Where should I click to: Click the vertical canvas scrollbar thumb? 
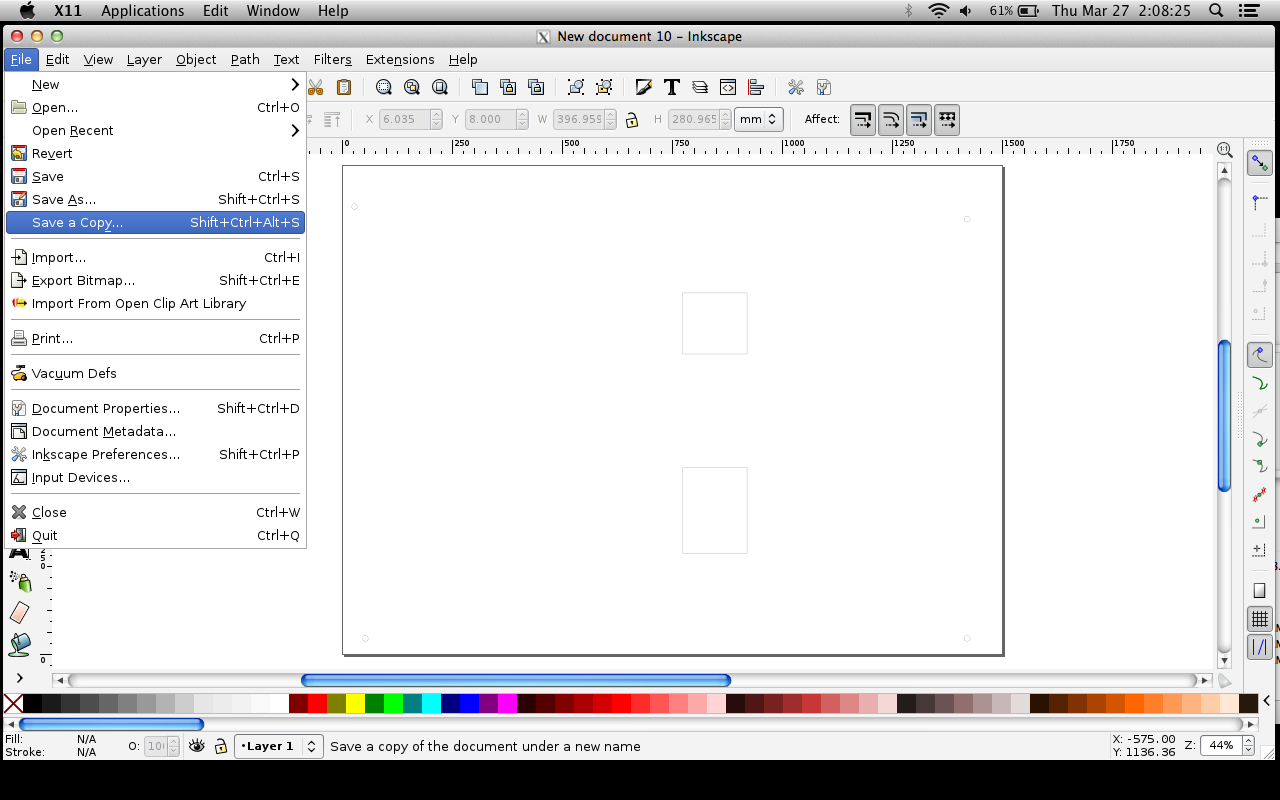[1224, 416]
